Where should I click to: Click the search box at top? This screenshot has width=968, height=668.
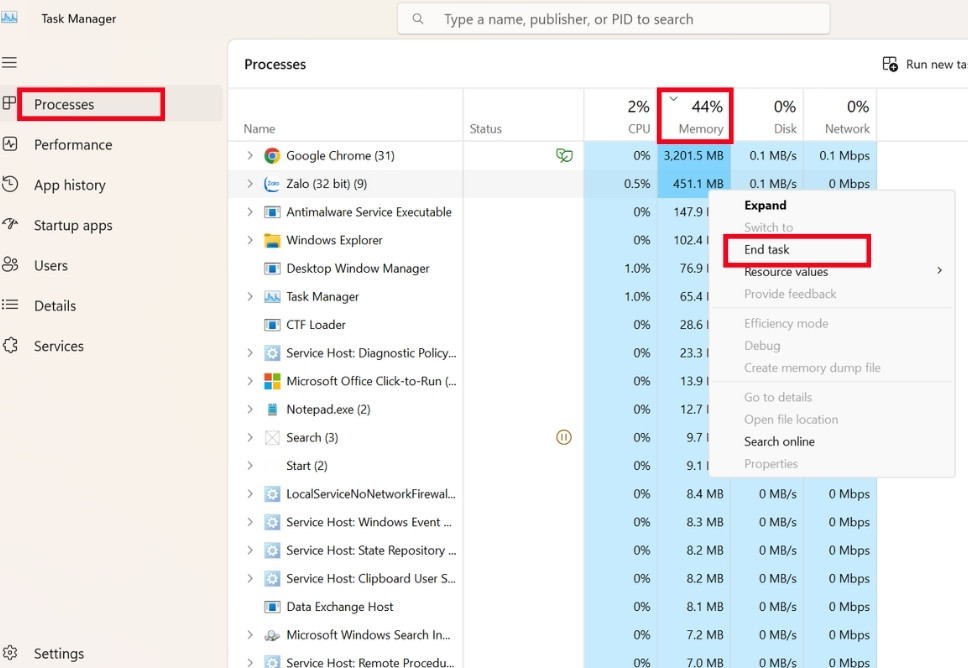tap(613, 19)
